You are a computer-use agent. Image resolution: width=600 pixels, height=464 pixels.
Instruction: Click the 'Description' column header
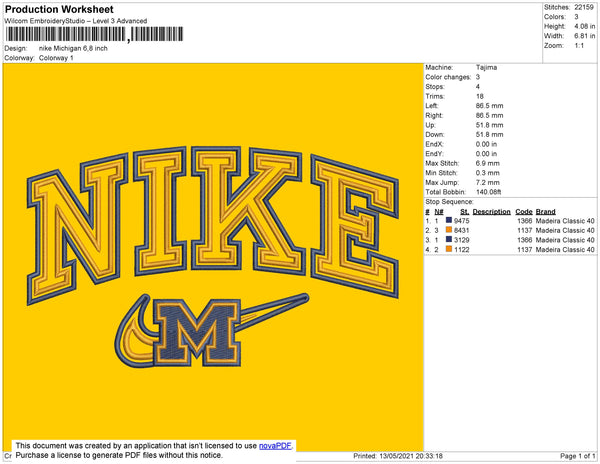point(491,212)
